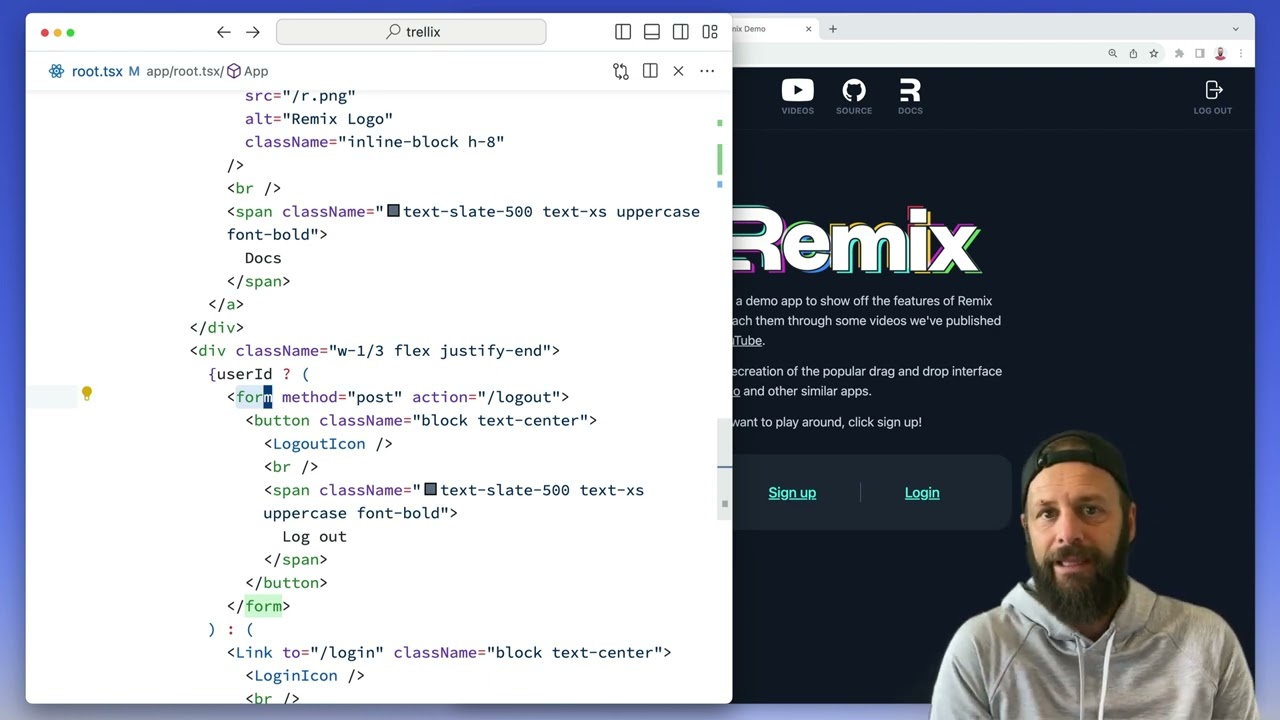
Task: Click the slate-500 swatch in the Docs span
Action: [x=393, y=211]
